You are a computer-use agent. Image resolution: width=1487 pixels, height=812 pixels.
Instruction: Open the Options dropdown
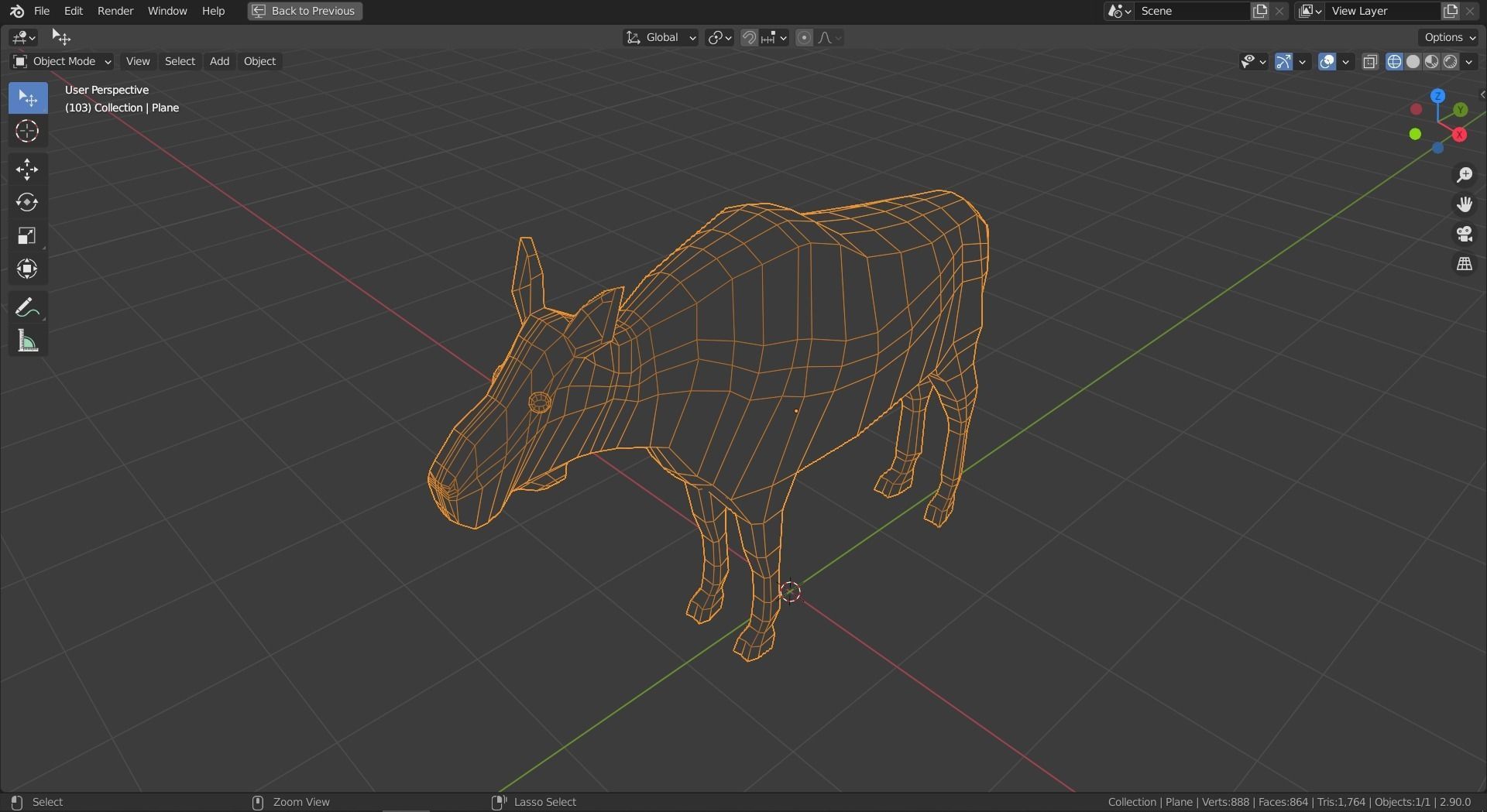pyautogui.click(x=1450, y=37)
